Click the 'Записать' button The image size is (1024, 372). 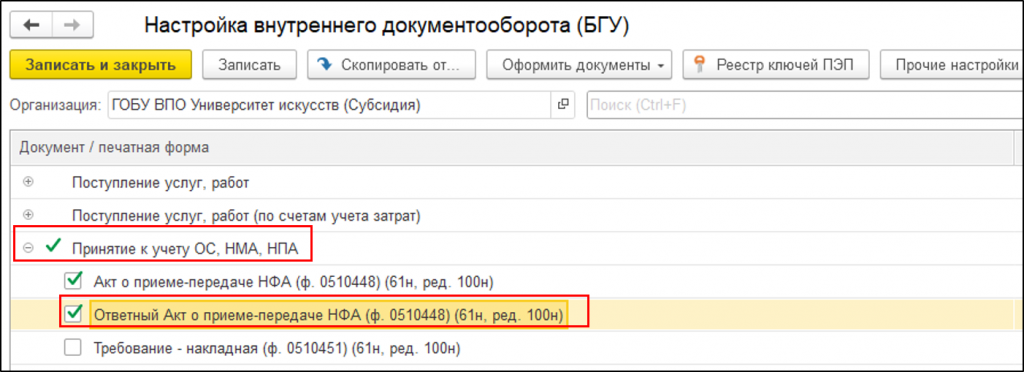249,65
